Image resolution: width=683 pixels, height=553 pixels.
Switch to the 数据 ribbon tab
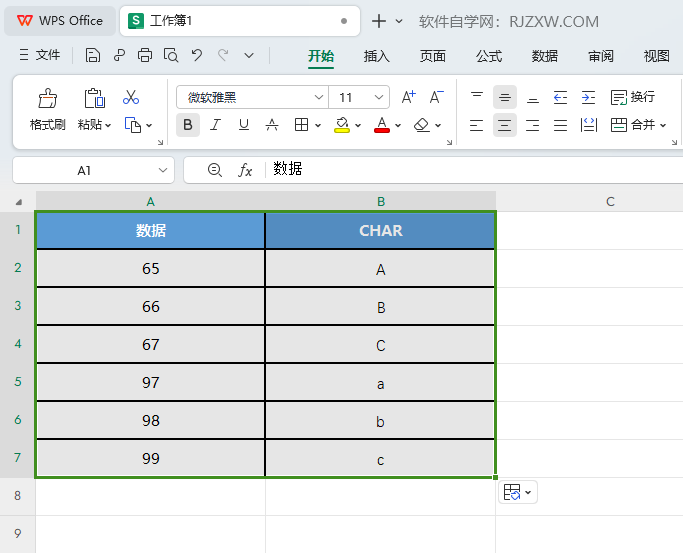tap(544, 56)
